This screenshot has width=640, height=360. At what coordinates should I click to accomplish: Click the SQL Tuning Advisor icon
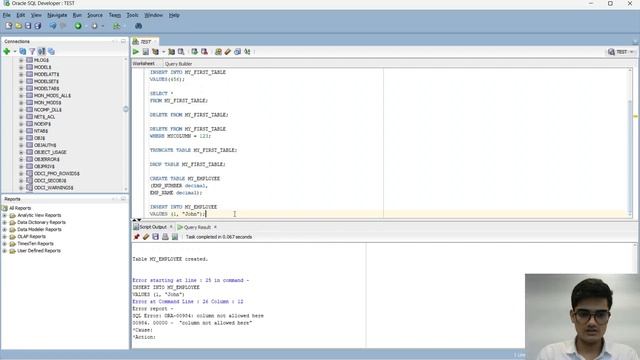(x=181, y=52)
